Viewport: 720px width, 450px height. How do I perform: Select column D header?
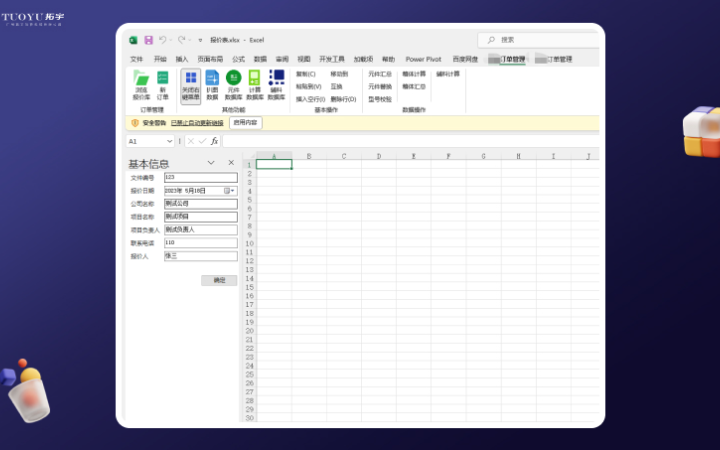tap(379, 156)
